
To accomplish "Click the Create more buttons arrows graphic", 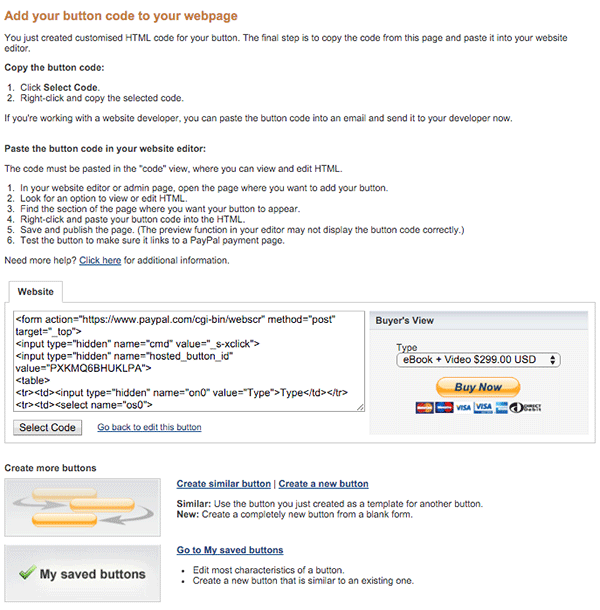I will [82, 507].
